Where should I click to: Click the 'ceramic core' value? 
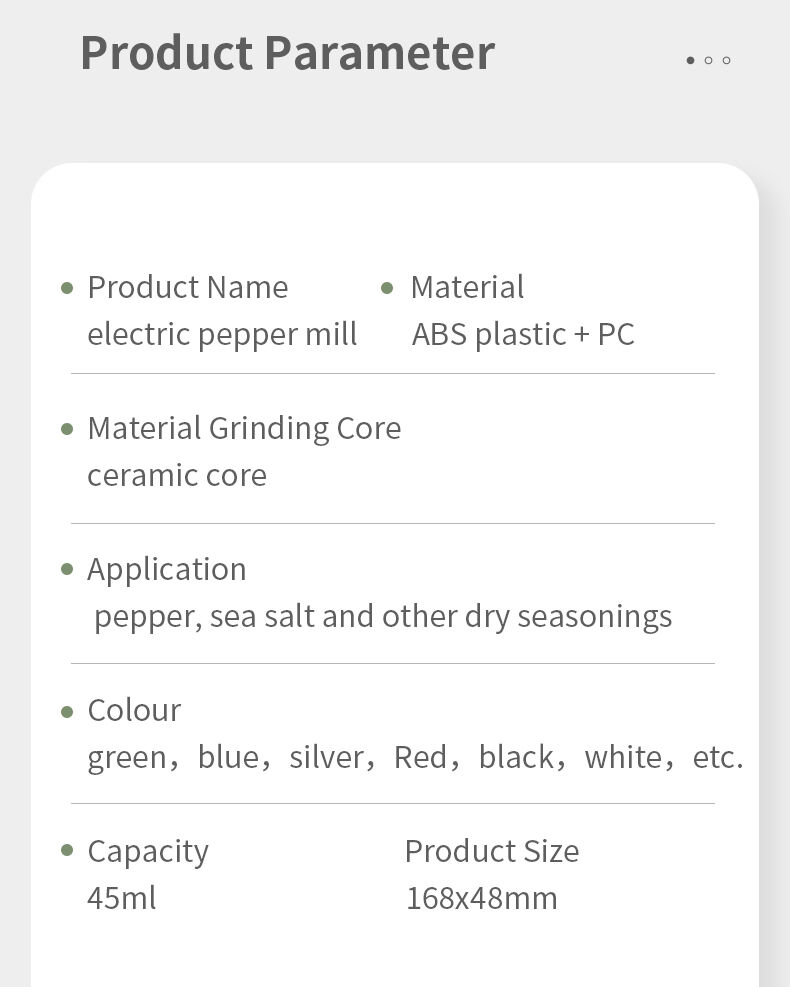click(x=177, y=475)
